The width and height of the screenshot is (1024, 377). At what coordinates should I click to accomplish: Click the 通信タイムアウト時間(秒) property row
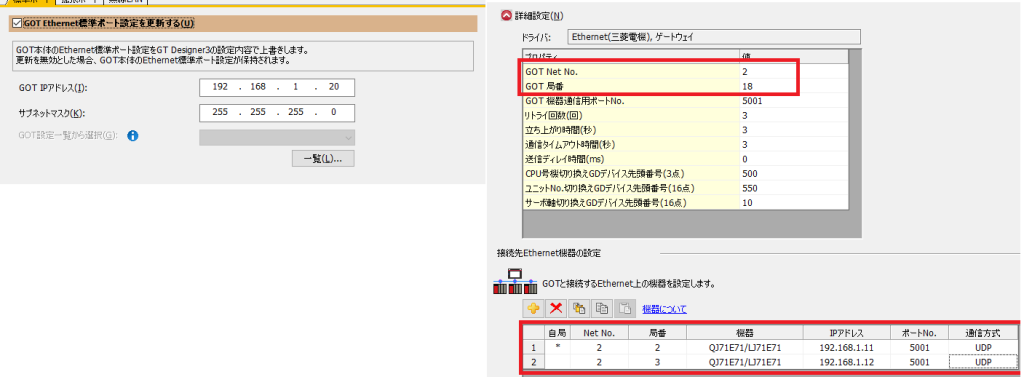pos(685,144)
